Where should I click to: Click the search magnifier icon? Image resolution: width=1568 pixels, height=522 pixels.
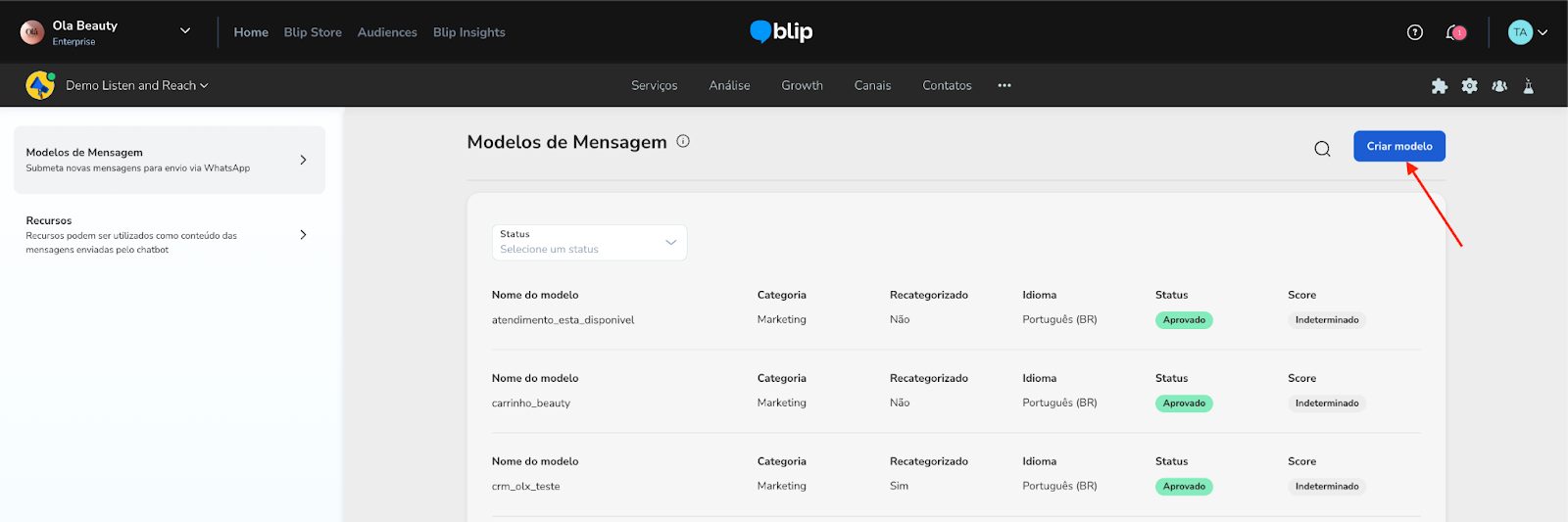(x=1322, y=149)
